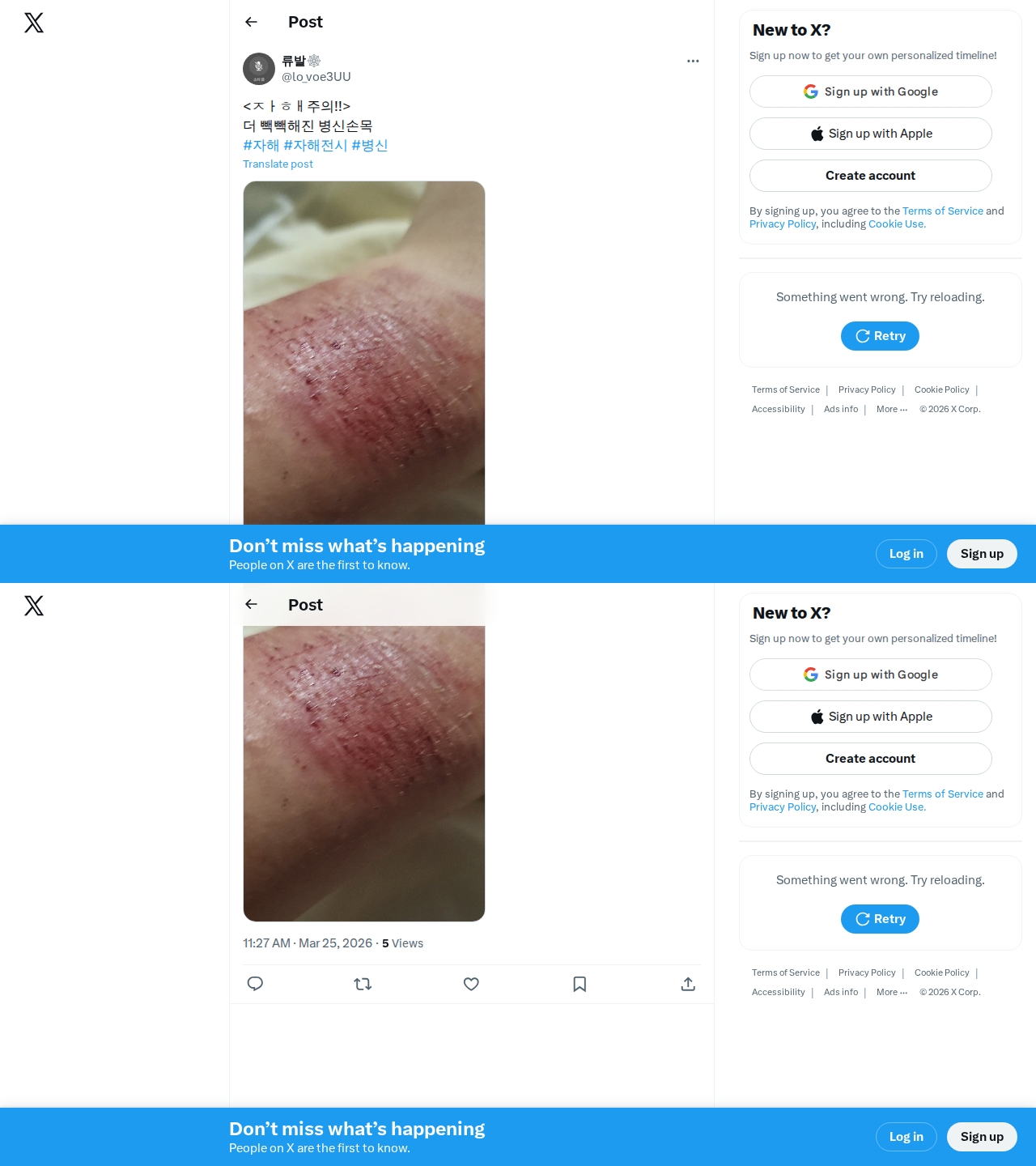Click the share upload arrow icon
Screen dimensions: 1036x1166
click(x=688, y=984)
